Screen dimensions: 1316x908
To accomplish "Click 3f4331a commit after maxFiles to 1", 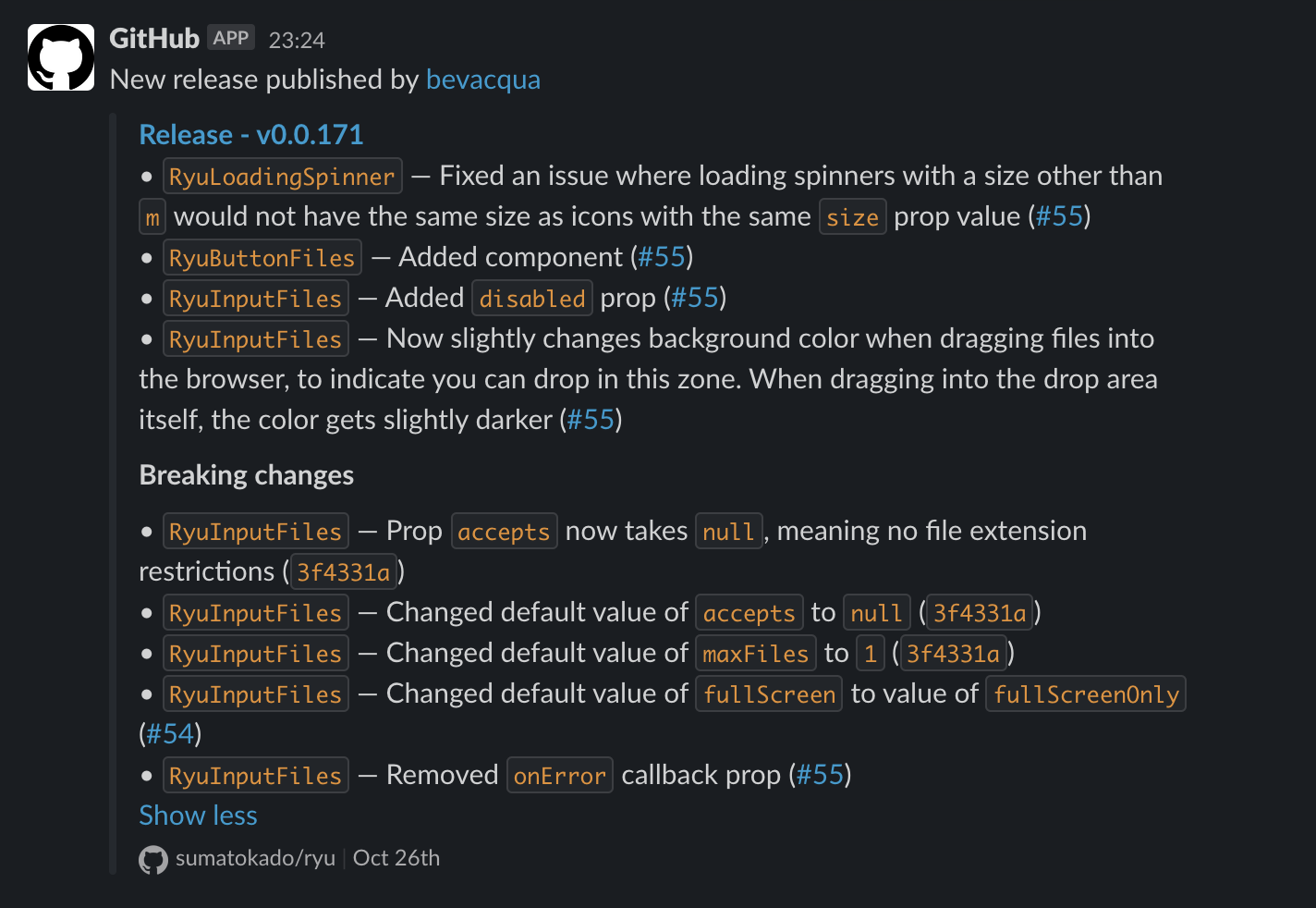I will tap(953, 654).
